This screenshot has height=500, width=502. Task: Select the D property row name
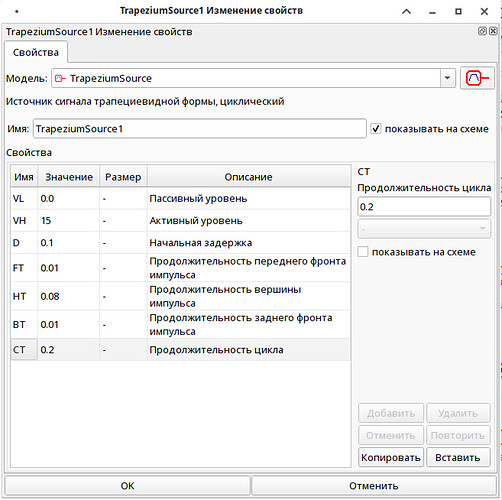tap(24, 243)
